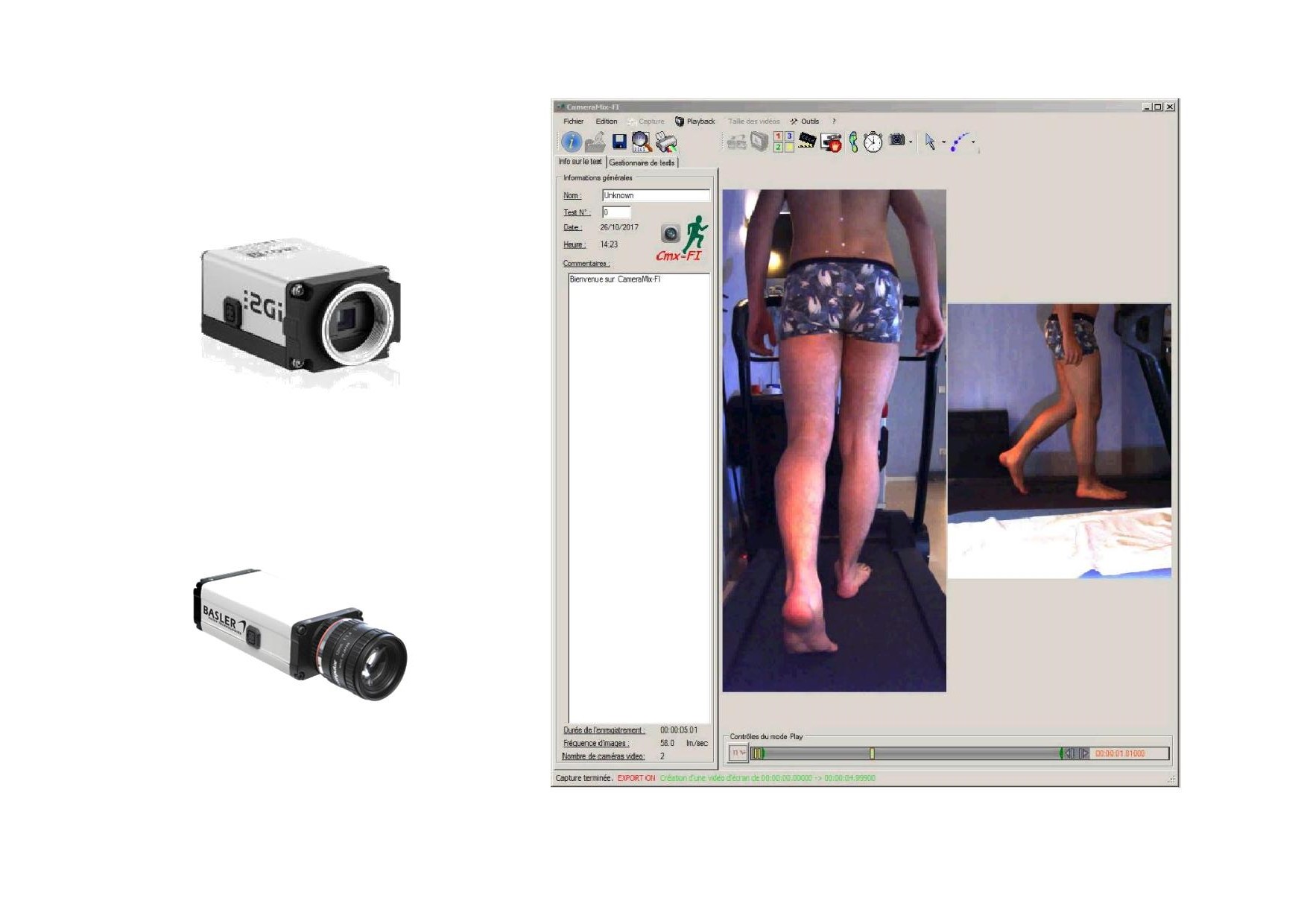Switch to Gestionnaire de tests tab
This screenshot has height=924, width=1307.
tap(642, 162)
